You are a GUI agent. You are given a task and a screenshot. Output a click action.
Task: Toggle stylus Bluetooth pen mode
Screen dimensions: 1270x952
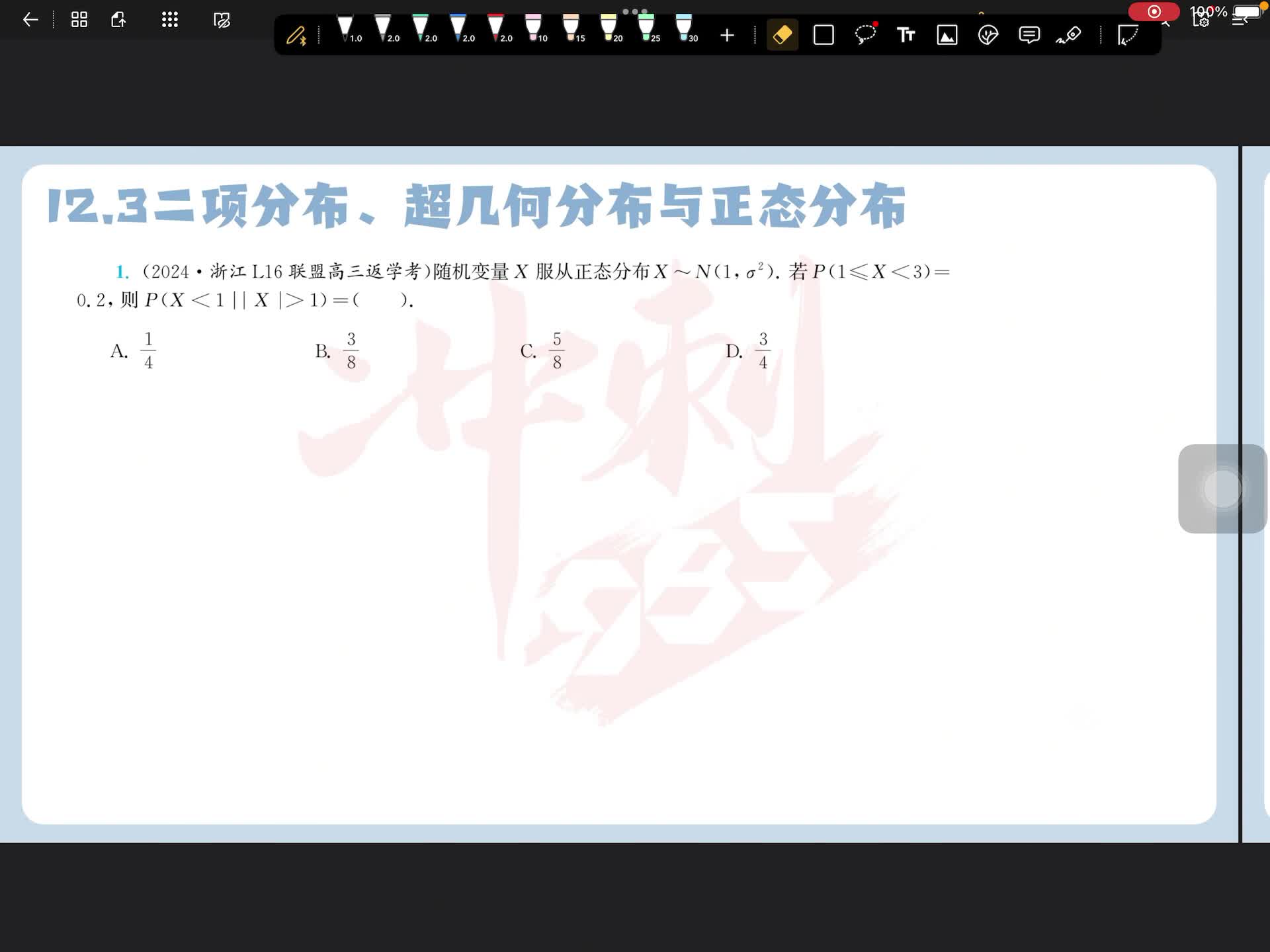(296, 34)
